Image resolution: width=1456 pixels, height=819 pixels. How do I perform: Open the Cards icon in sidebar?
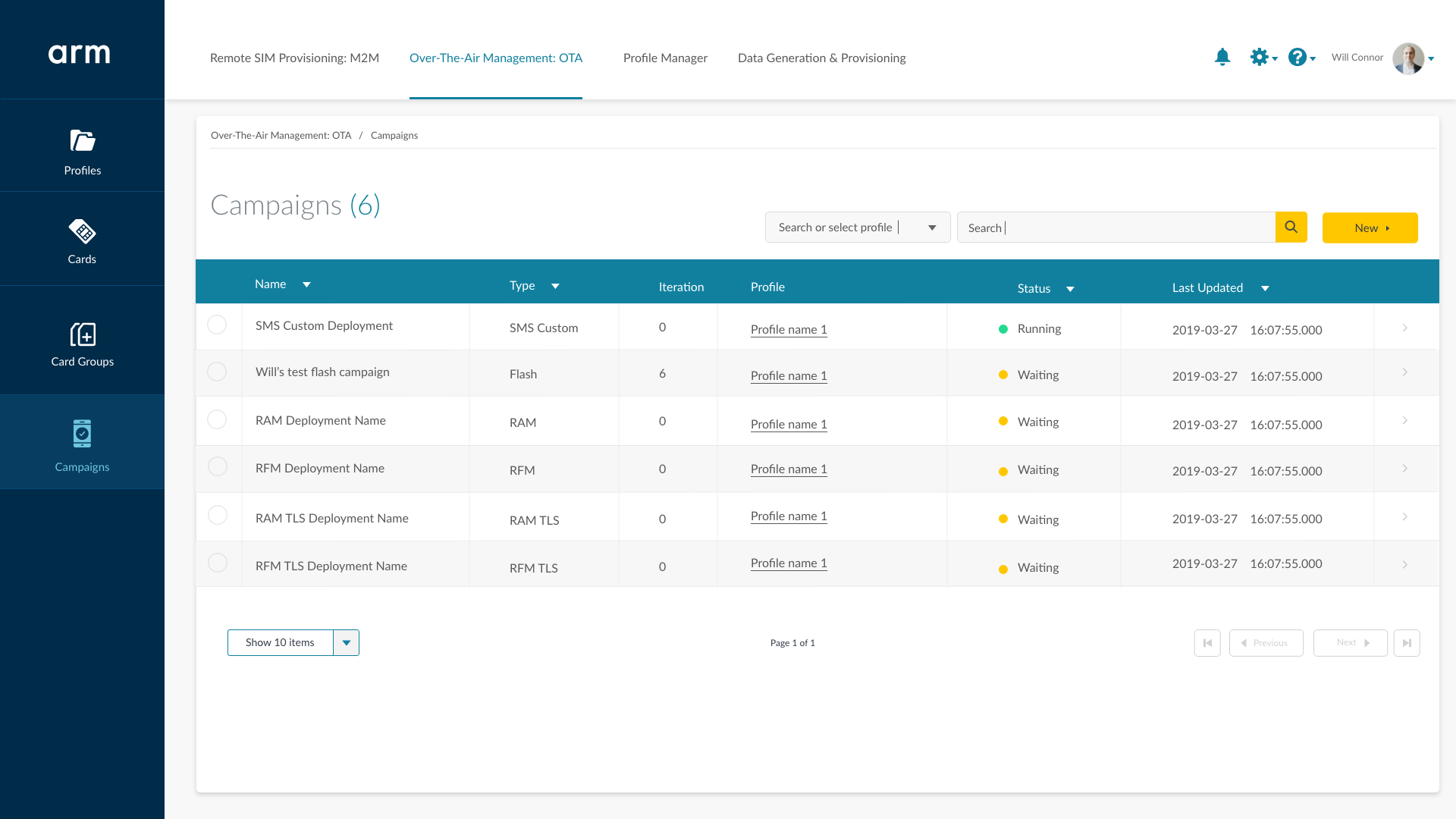pyautogui.click(x=82, y=231)
